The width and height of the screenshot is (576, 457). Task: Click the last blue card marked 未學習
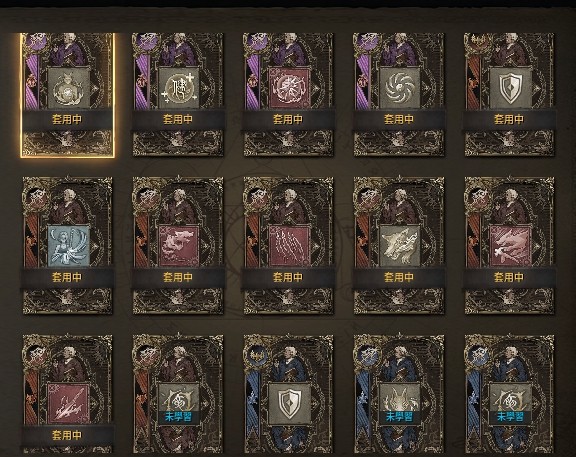[x=510, y=394]
